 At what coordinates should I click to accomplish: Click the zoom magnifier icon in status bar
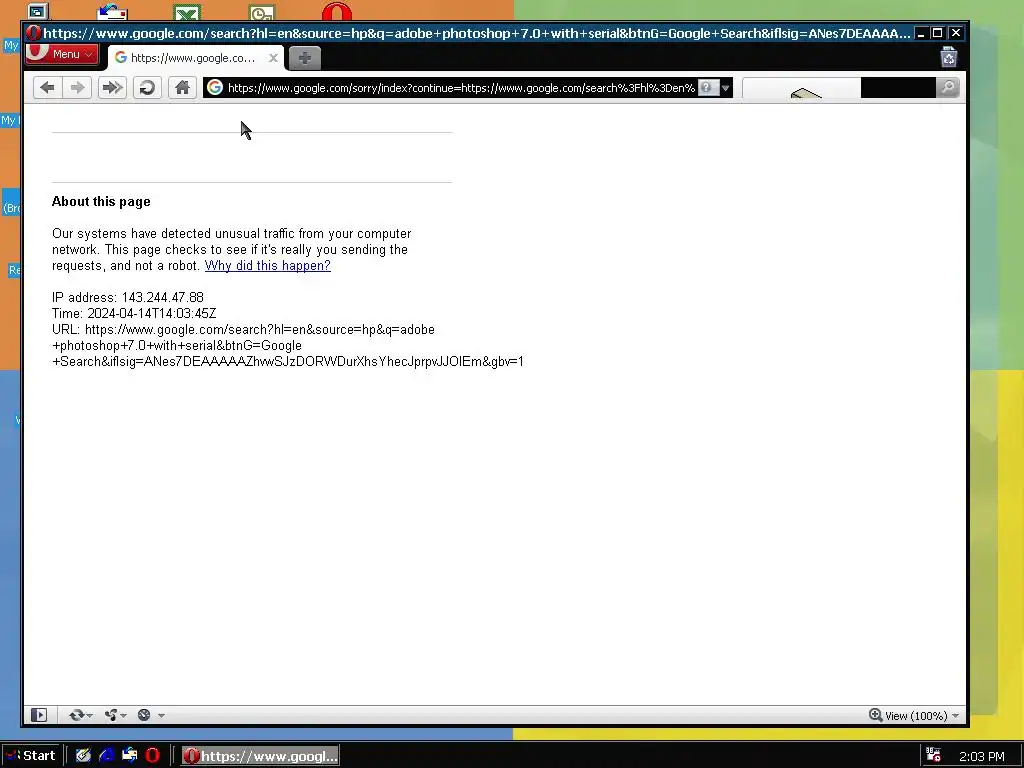[x=875, y=715]
